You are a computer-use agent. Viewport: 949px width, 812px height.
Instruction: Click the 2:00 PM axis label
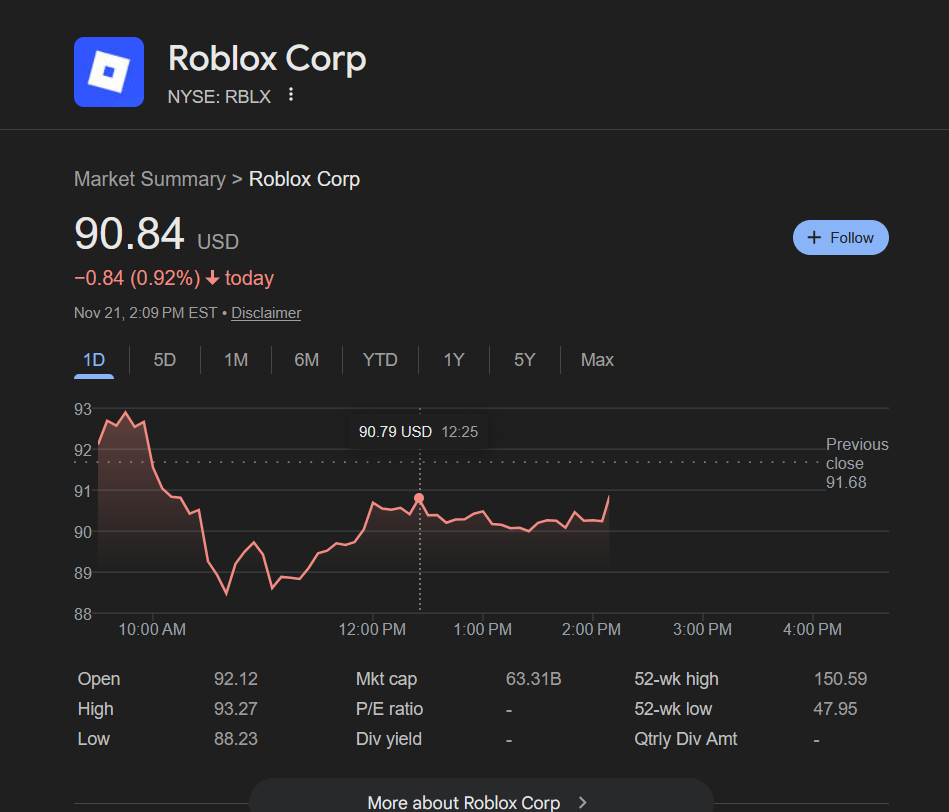coord(591,629)
